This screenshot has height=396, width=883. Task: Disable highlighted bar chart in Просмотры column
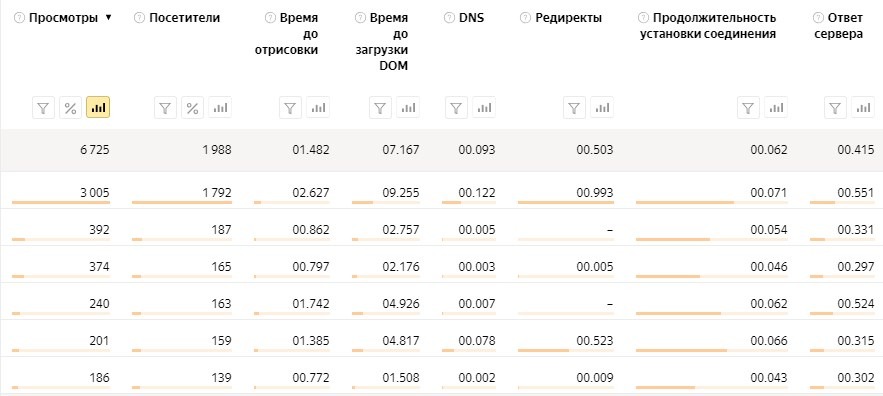click(x=98, y=108)
